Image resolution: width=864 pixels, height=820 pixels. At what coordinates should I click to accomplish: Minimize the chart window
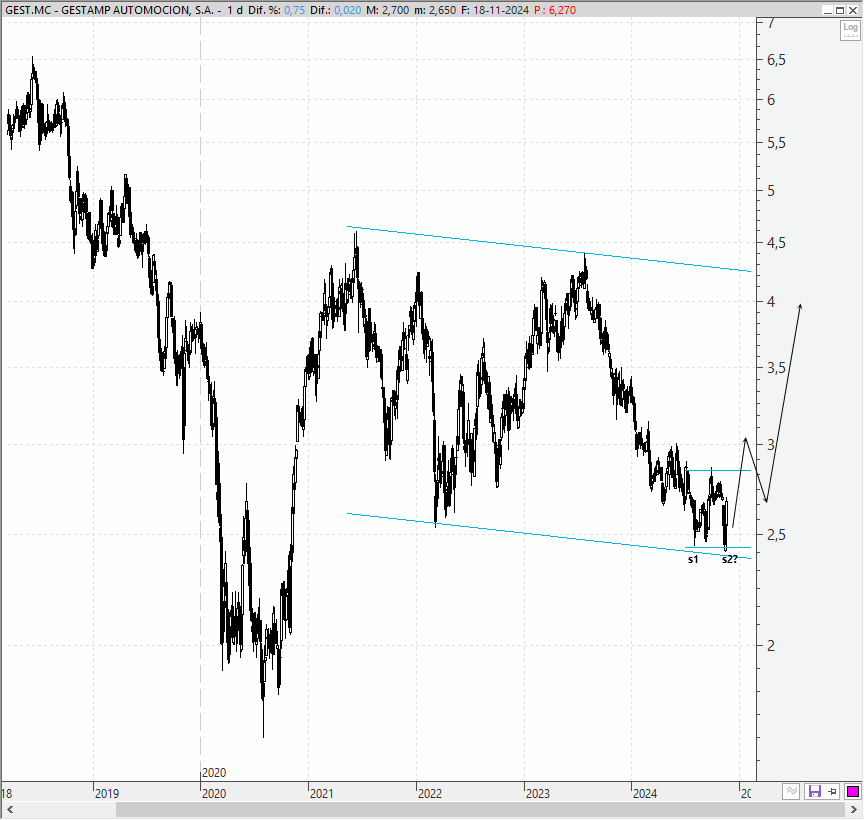click(828, 10)
